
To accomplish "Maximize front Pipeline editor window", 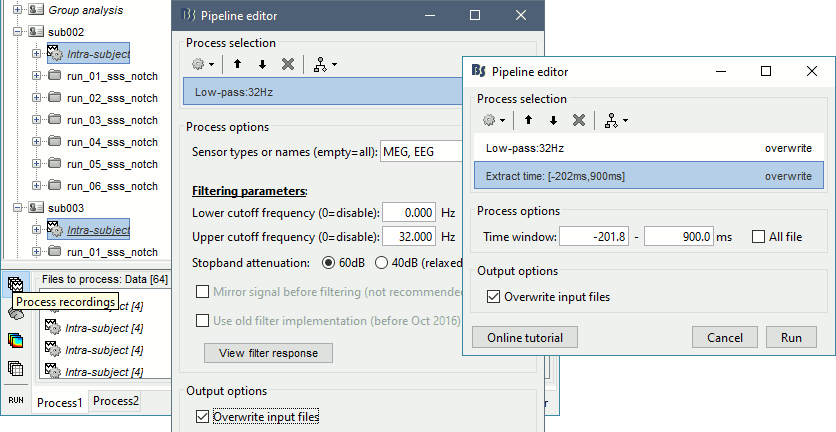I will point(766,71).
